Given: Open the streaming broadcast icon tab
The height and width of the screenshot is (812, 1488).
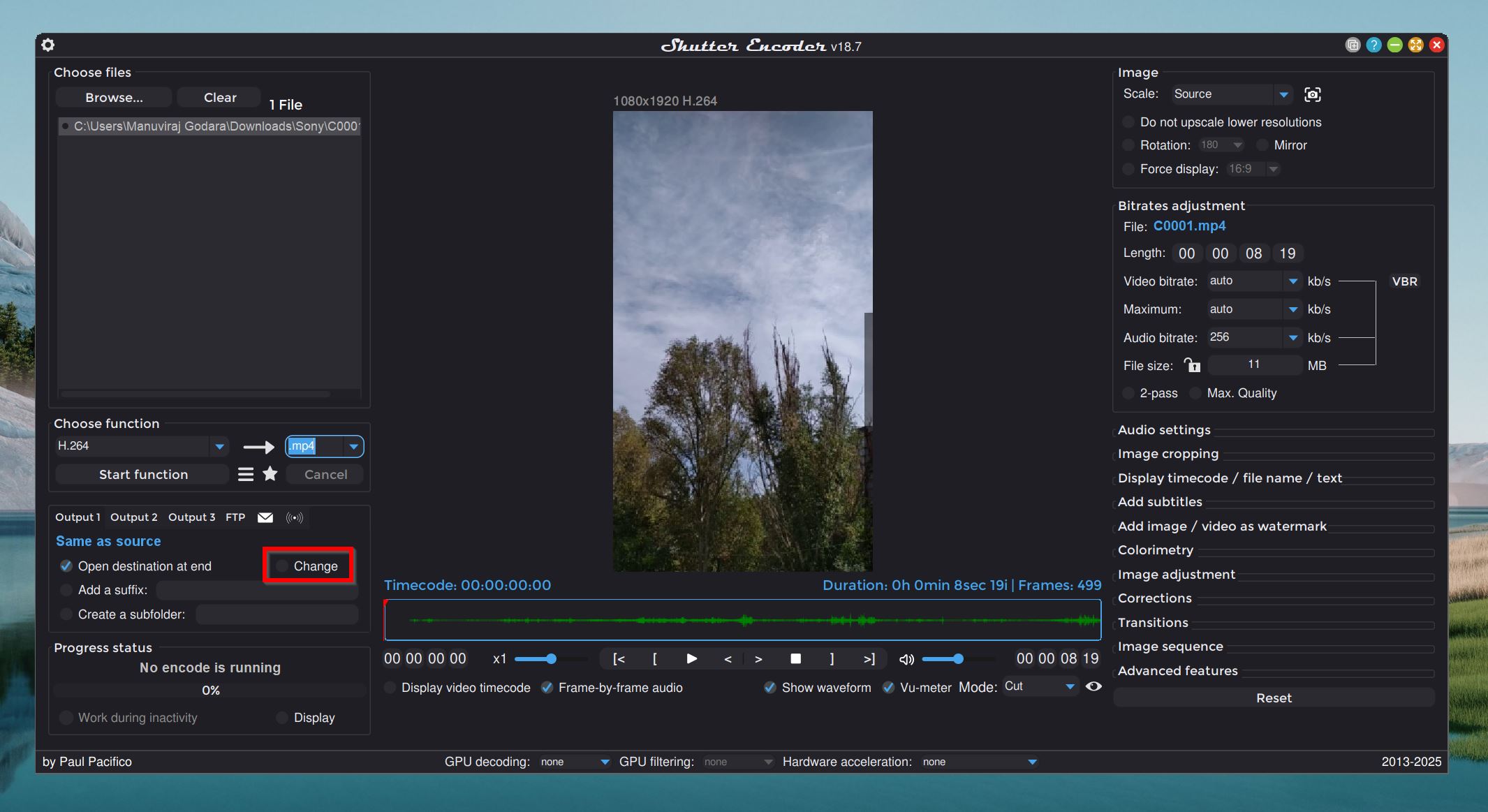Looking at the screenshot, I should pos(295,517).
